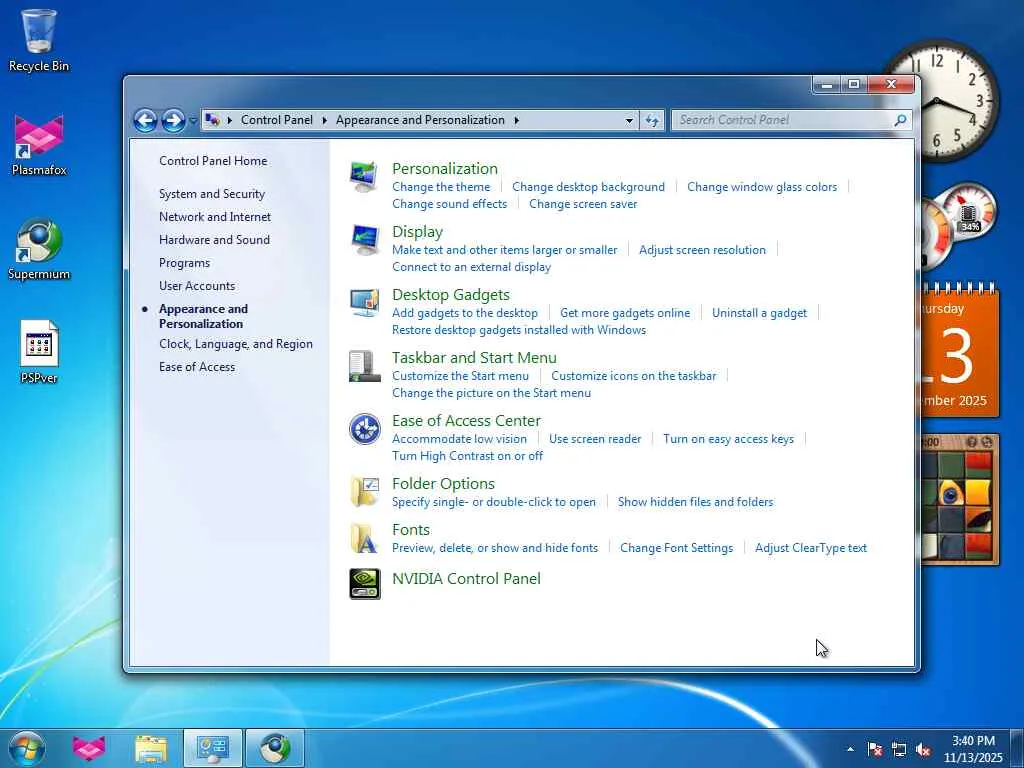Screen dimensions: 1024x768
Task: Open Control Panel Home in sidebar
Action: 213,161
